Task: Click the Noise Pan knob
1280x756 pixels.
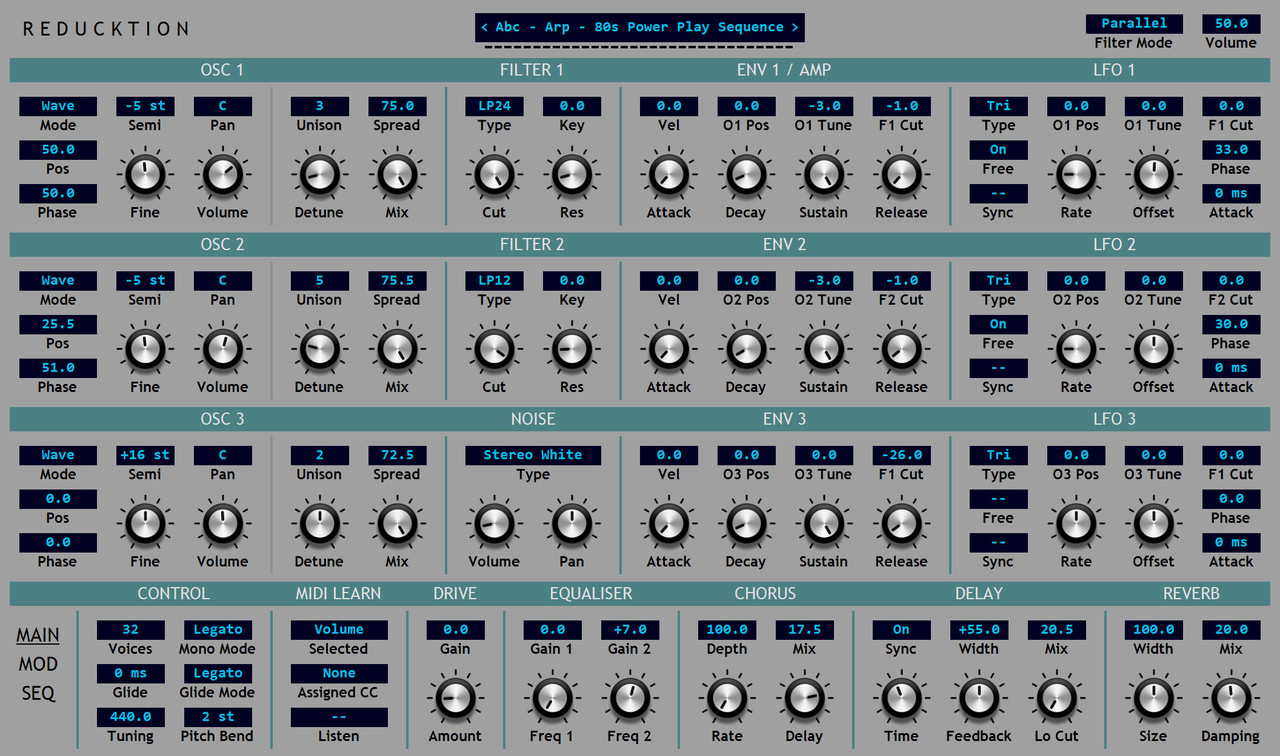Action: click(572, 524)
